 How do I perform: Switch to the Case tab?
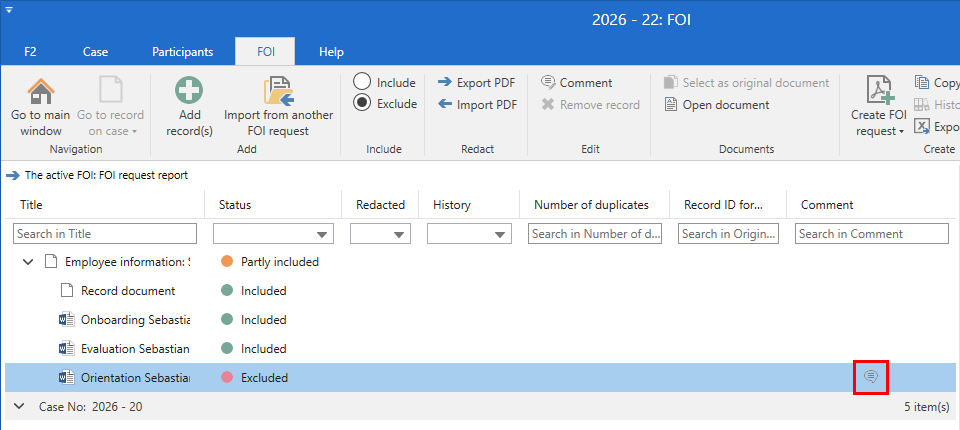tap(96, 51)
